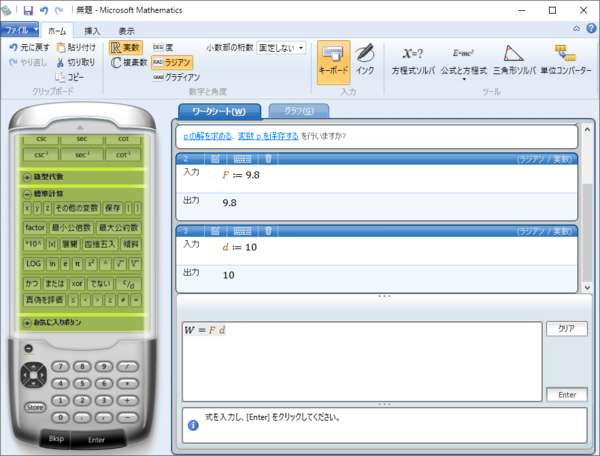Viewport: 600px width, 456px height.
Task: Click 切り取り cut button
Action: [76, 62]
